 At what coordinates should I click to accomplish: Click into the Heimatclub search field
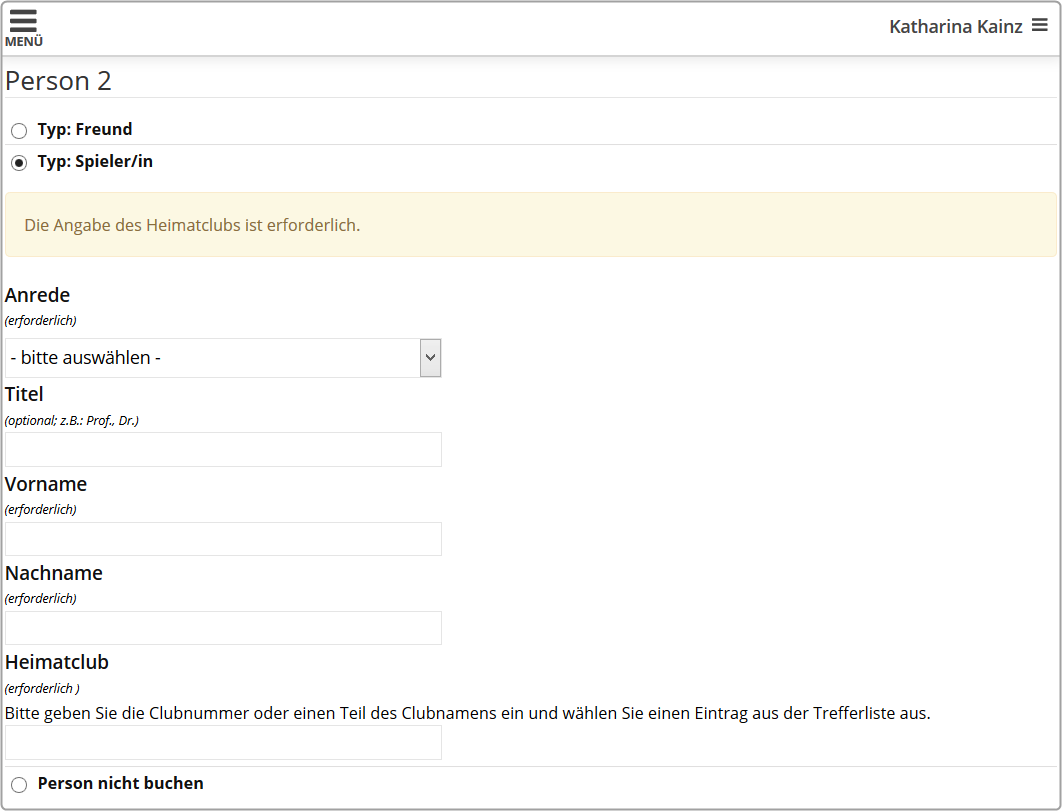tap(223, 743)
